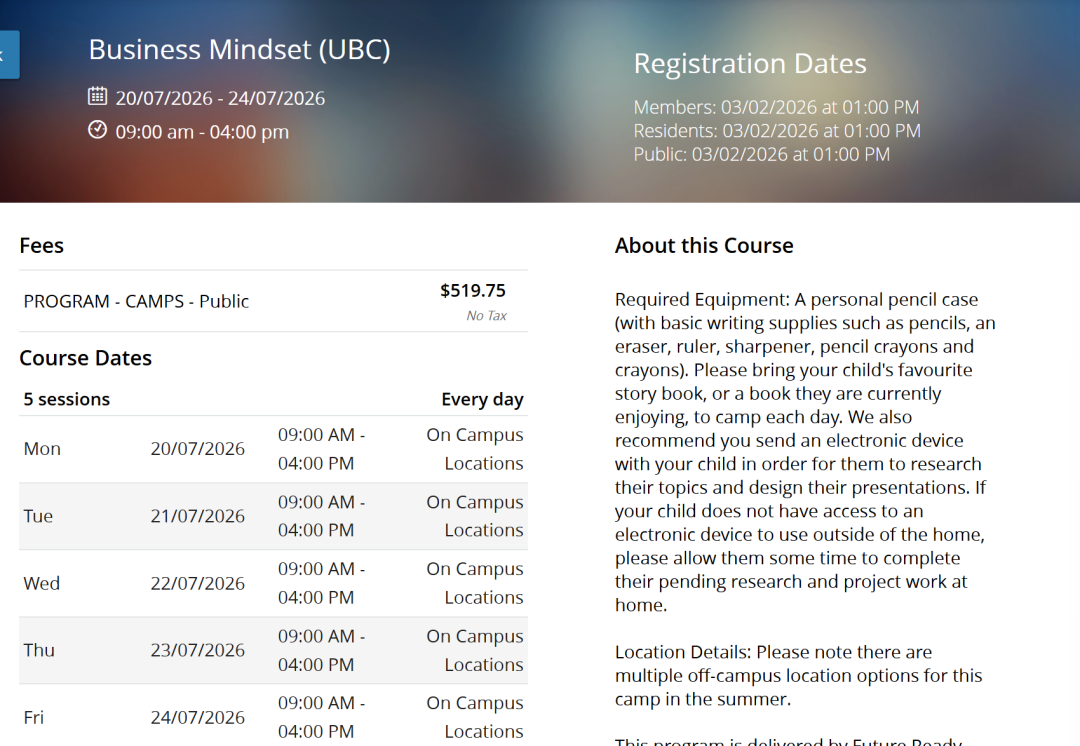The height and width of the screenshot is (746, 1080).
Task: Click the calendar icon beside the course dates
Action: click(x=97, y=97)
